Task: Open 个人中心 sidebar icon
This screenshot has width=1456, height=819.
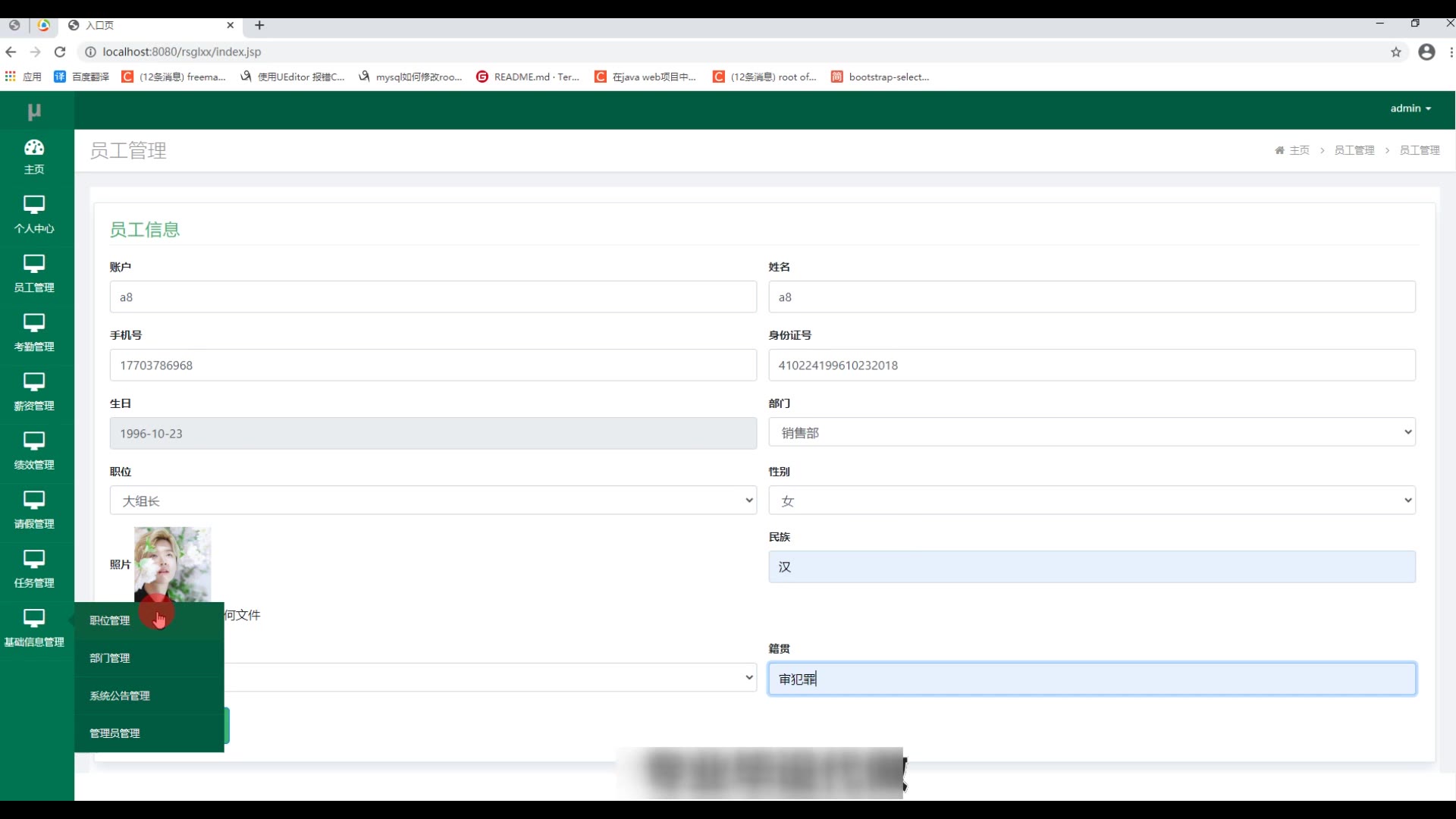Action: 34,206
